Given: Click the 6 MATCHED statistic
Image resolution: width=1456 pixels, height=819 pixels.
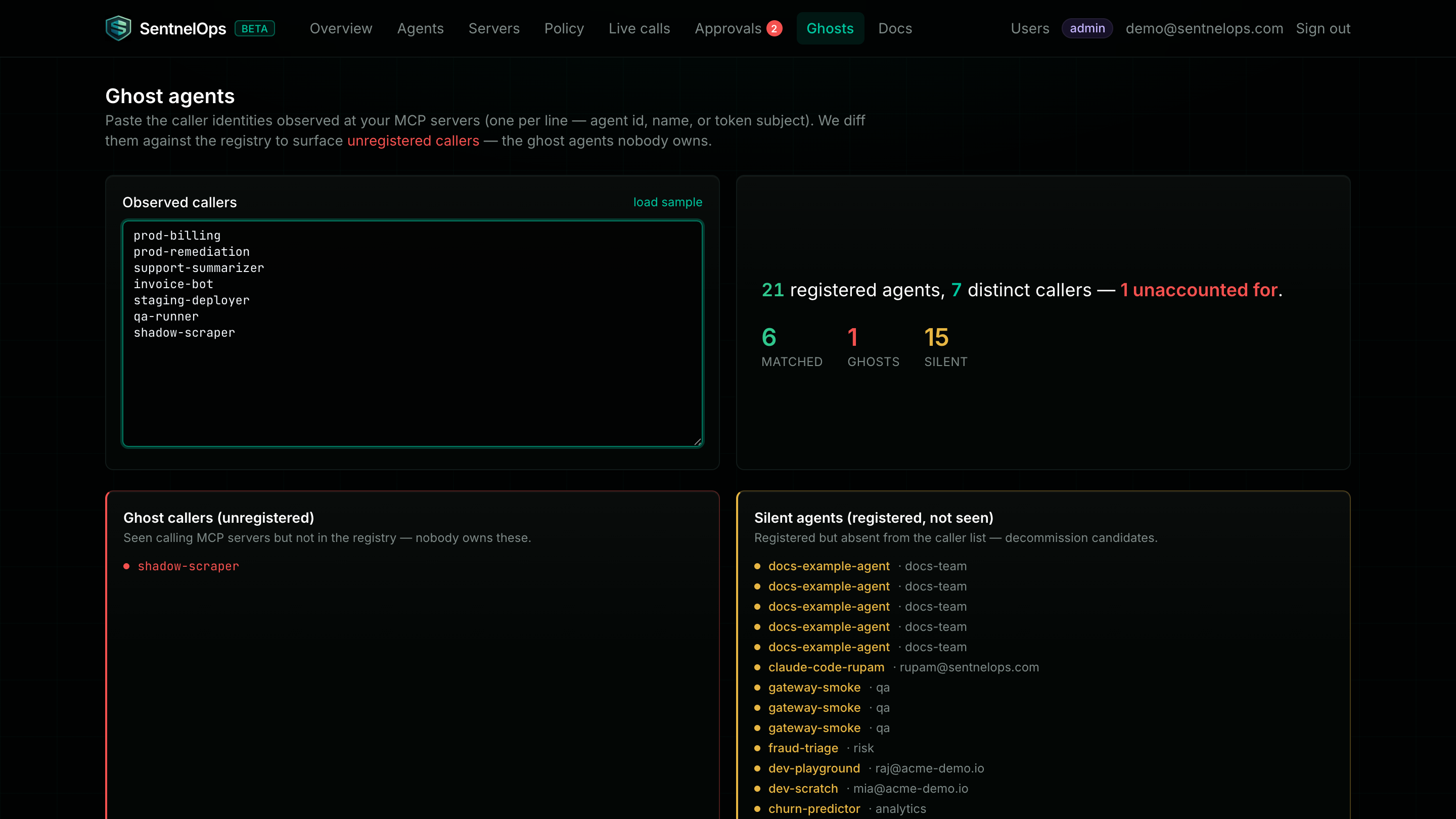Looking at the screenshot, I should point(791,347).
